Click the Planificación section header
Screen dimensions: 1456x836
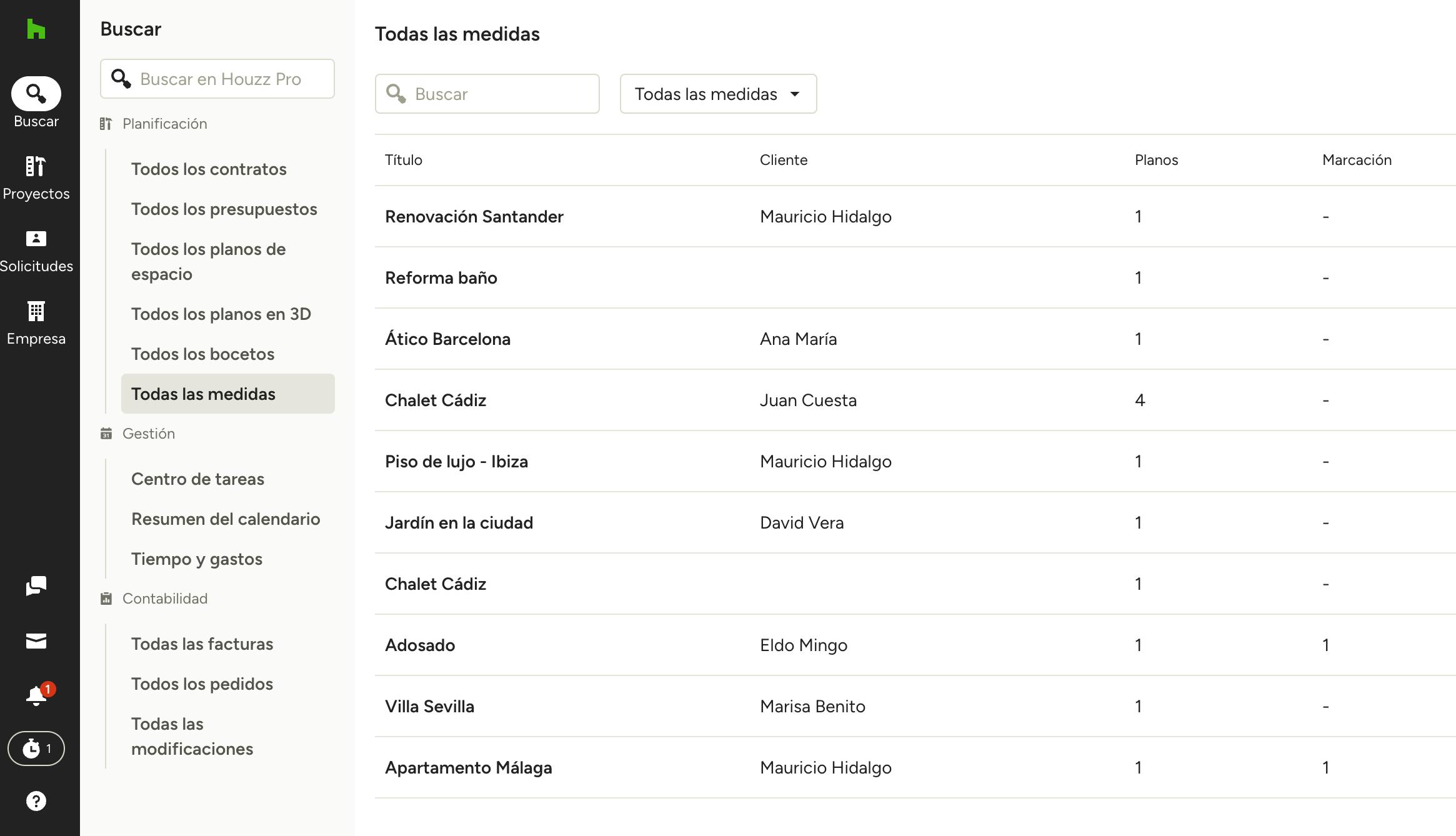pos(164,124)
